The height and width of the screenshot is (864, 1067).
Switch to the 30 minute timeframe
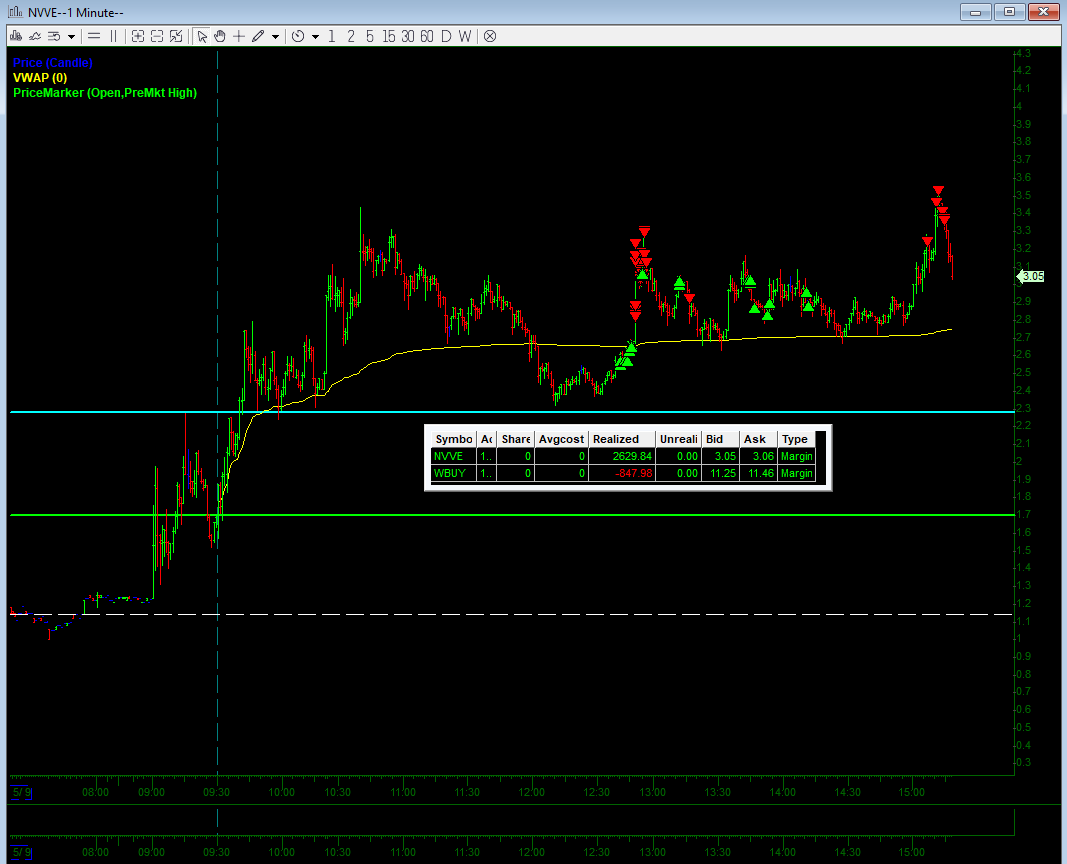408,36
